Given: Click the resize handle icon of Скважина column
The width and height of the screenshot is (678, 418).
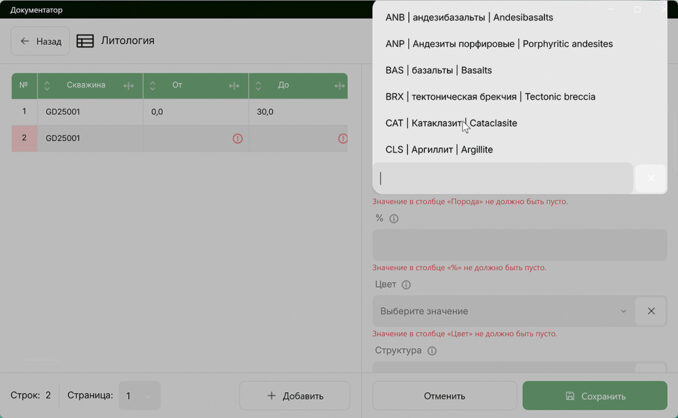Looking at the screenshot, I should click(129, 86).
